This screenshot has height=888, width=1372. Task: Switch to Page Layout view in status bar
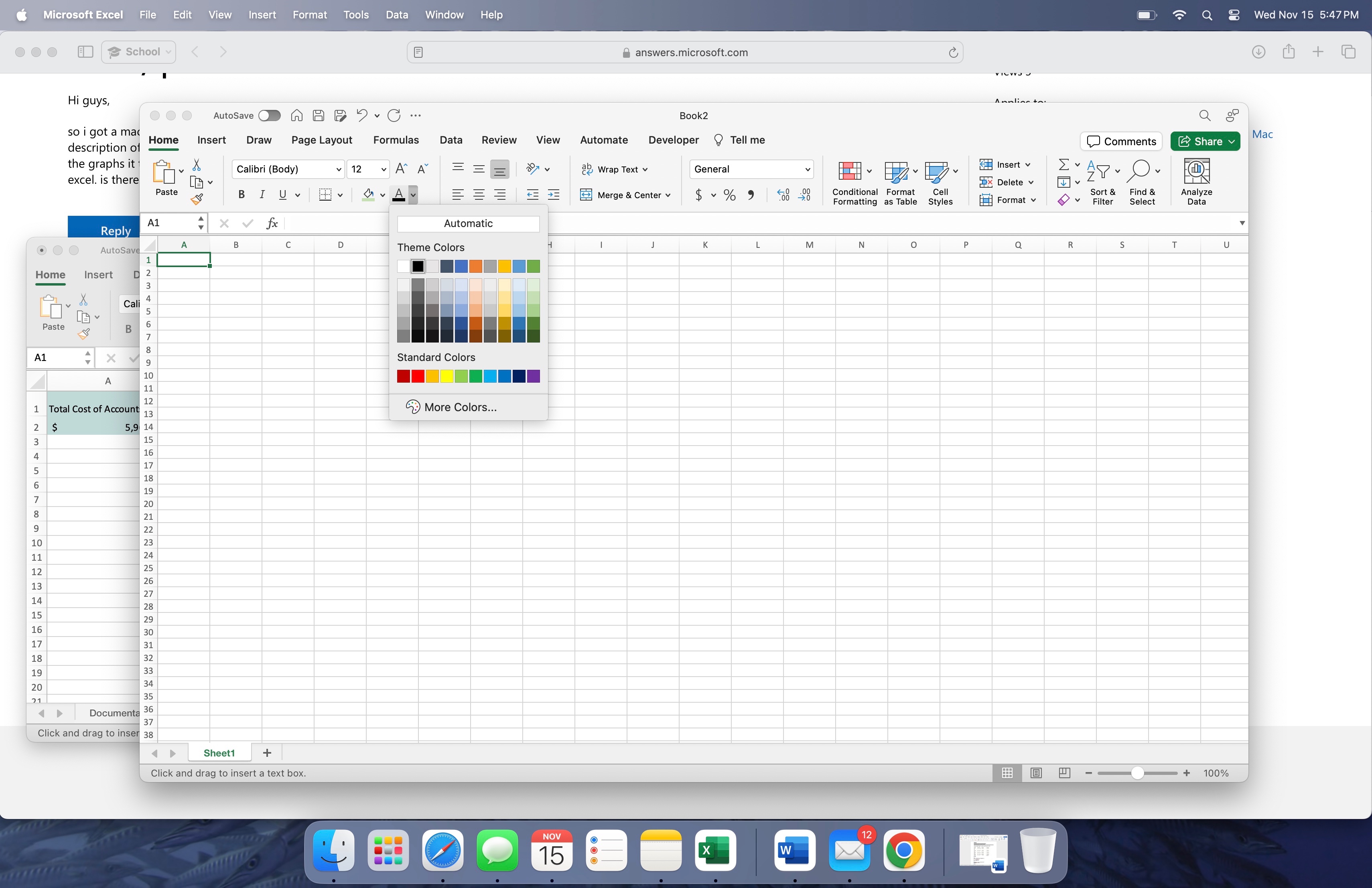click(1036, 773)
